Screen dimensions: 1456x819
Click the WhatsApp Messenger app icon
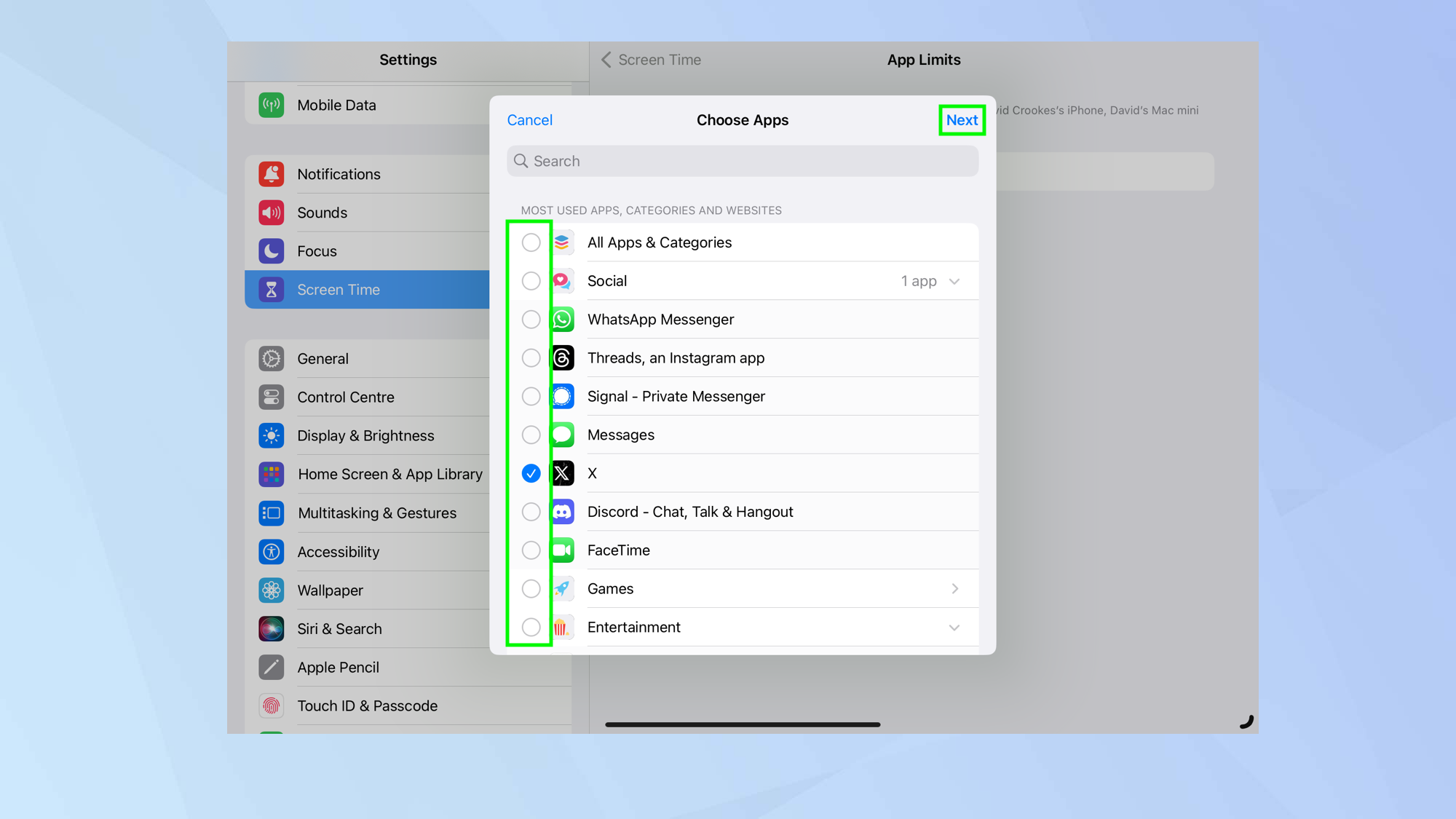[562, 320]
